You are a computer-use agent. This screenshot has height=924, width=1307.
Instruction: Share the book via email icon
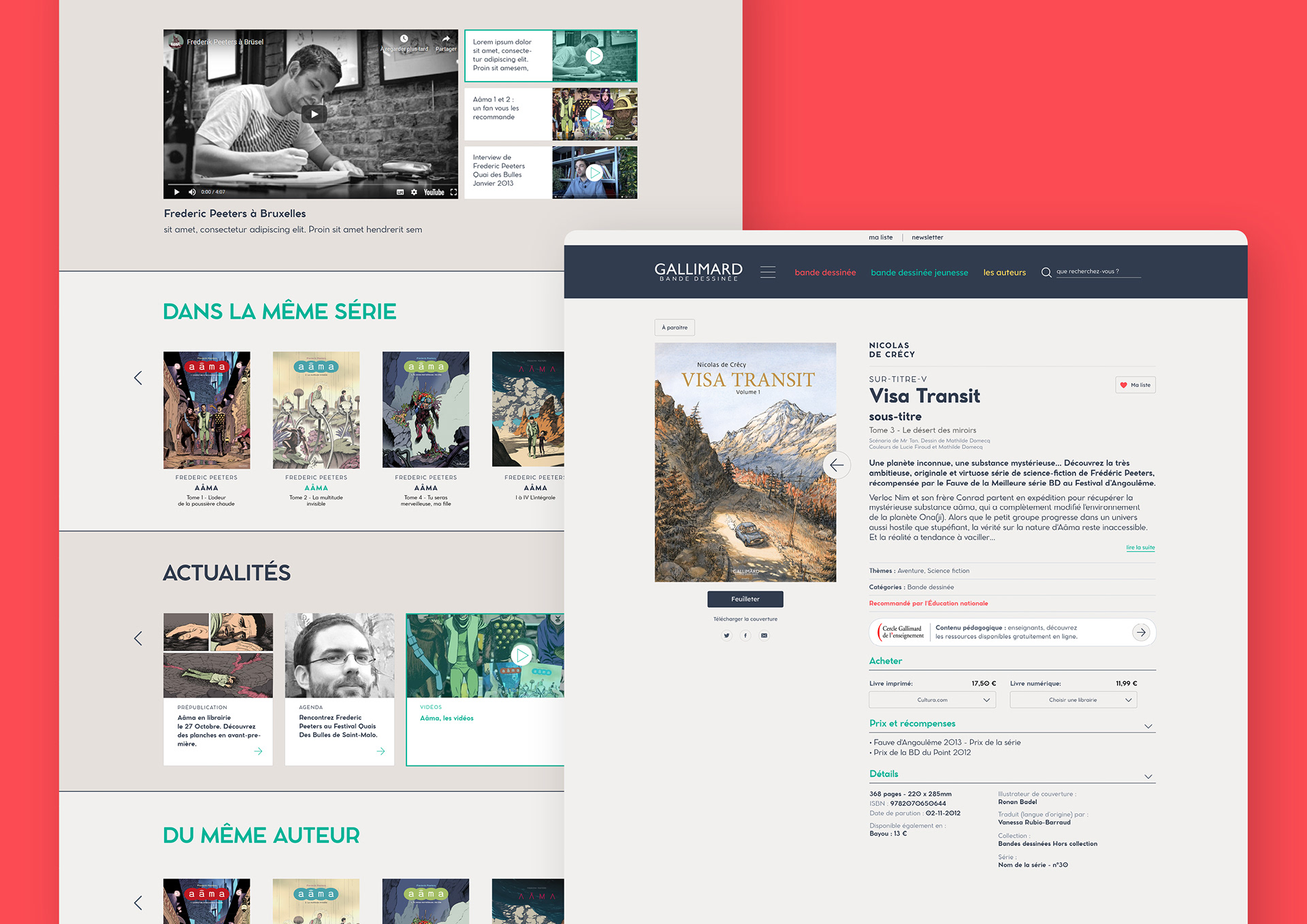[x=764, y=636]
